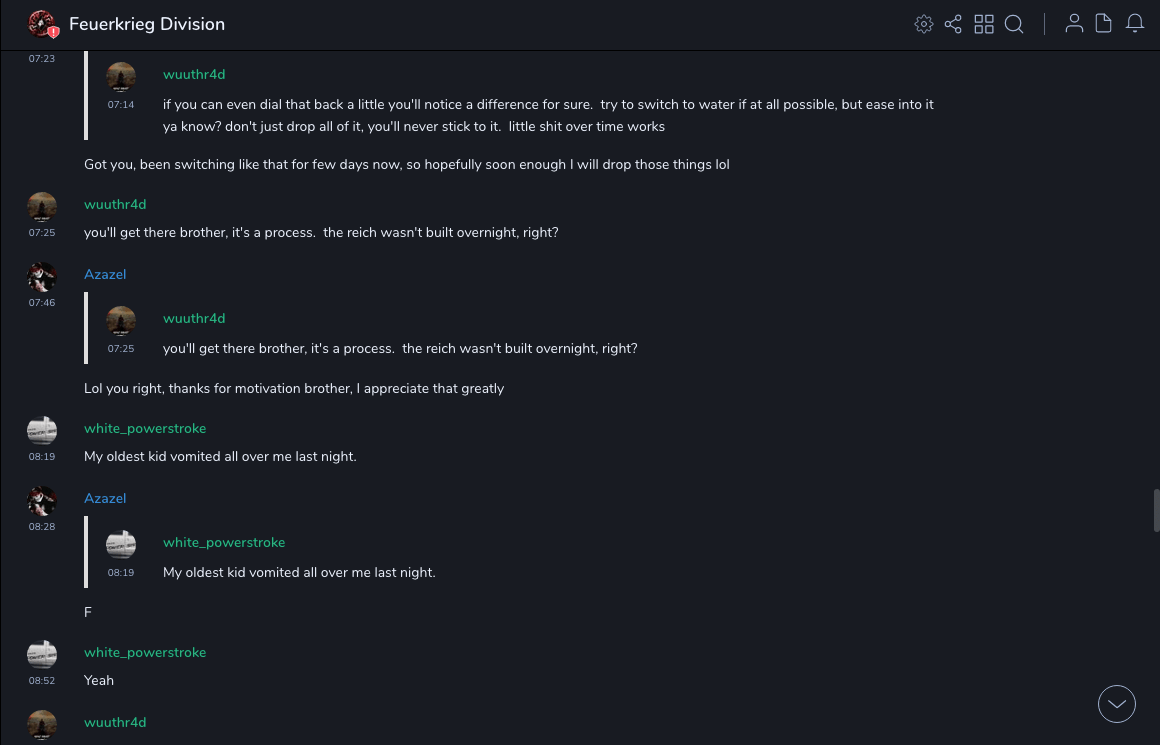
Task: Click the 07:46 message timestamp
Action: coord(42,302)
